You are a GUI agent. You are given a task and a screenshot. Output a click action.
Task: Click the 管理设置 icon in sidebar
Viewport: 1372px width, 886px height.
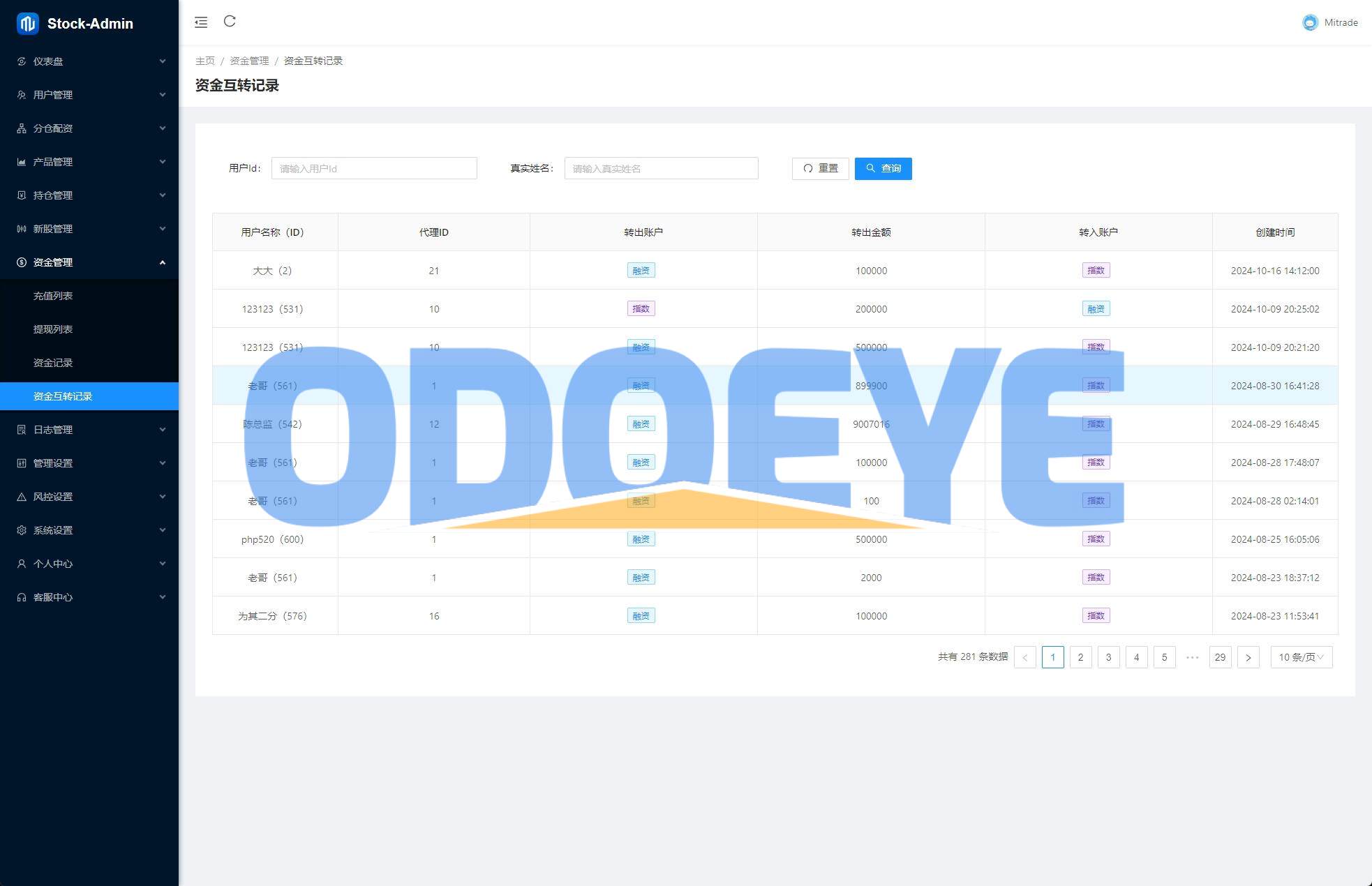[22, 463]
